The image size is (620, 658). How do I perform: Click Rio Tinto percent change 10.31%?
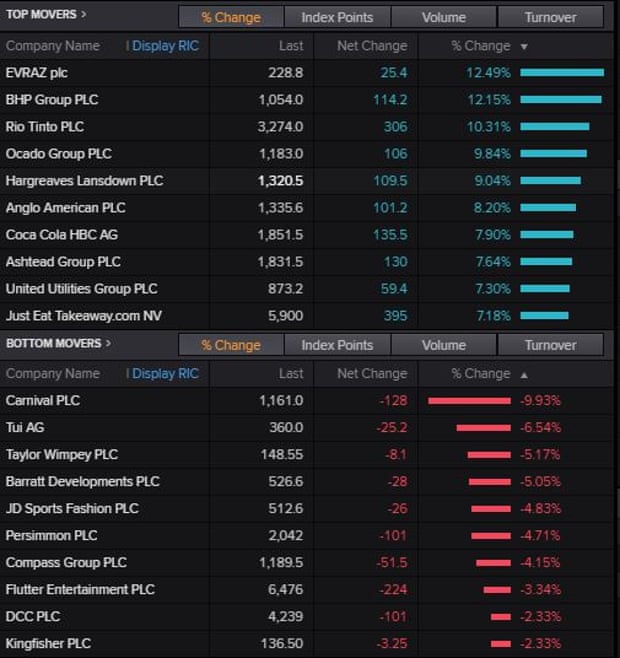point(489,126)
